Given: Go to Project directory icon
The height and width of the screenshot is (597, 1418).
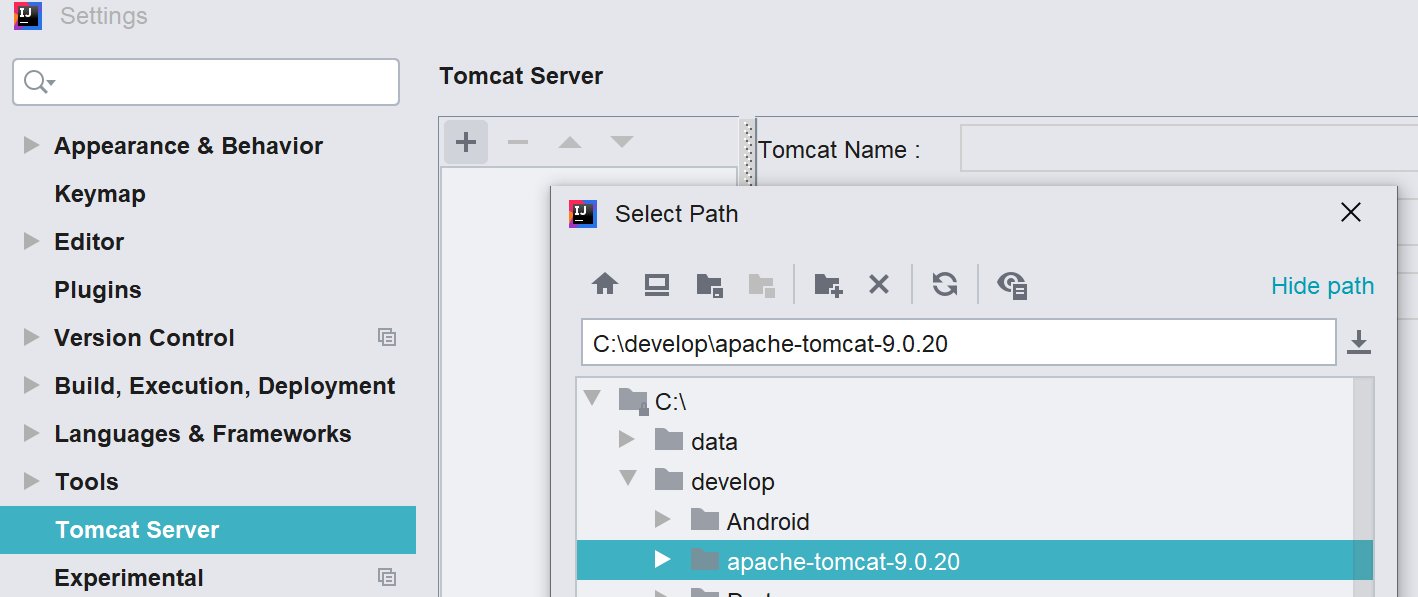Looking at the screenshot, I should pos(710,286).
